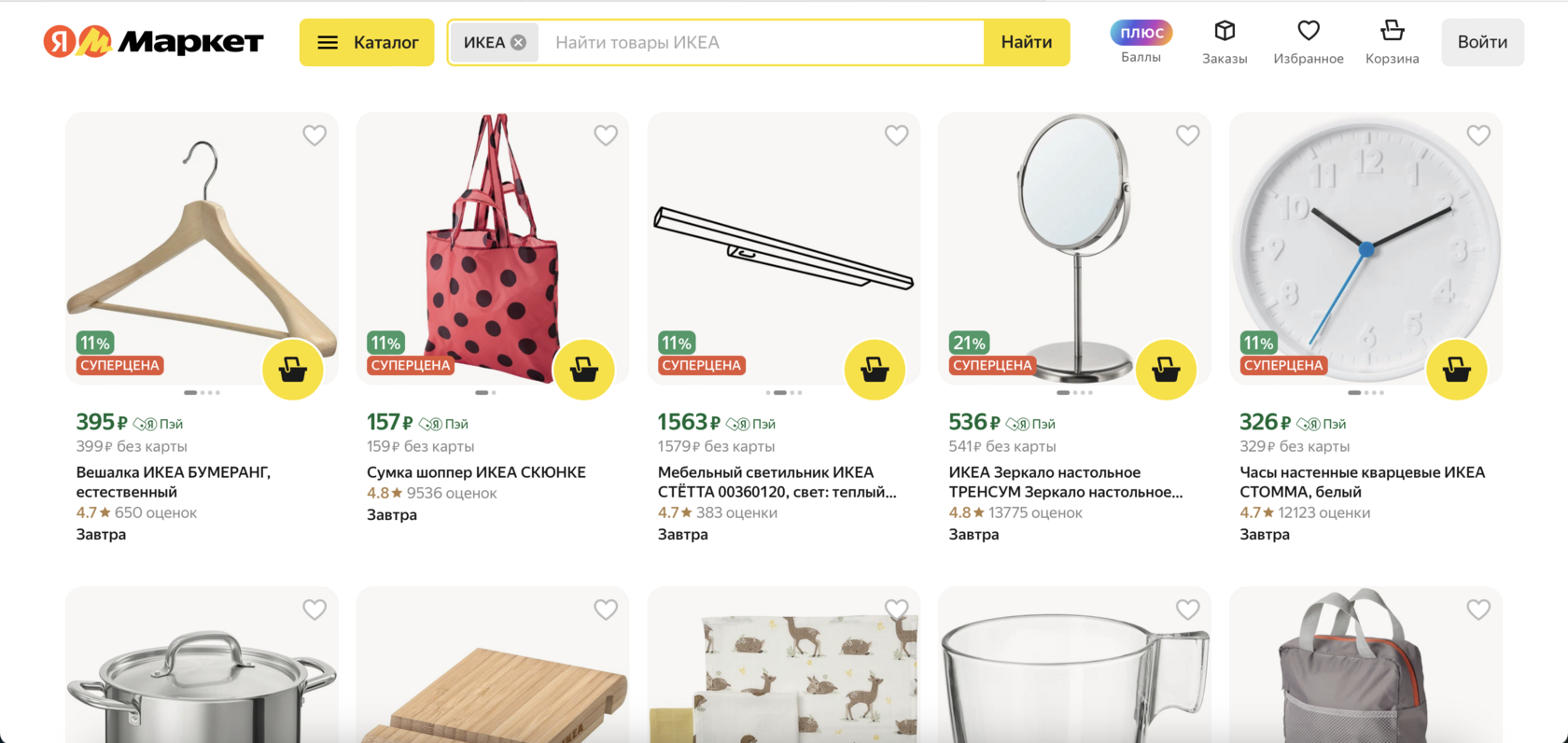Remove the ИКЕА search filter chip
Image resolution: width=1568 pixels, height=743 pixels.
tap(519, 43)
